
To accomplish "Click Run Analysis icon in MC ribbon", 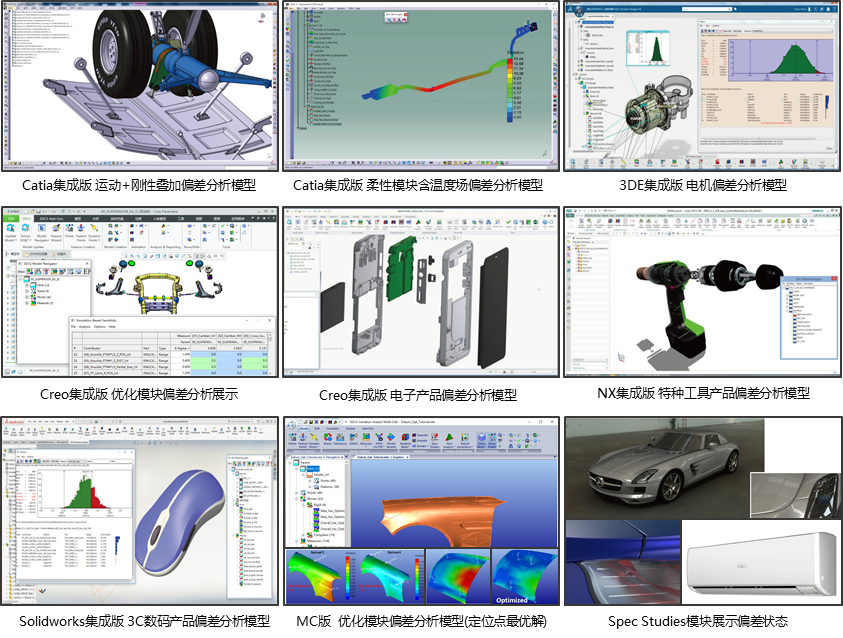I will 449,440.
